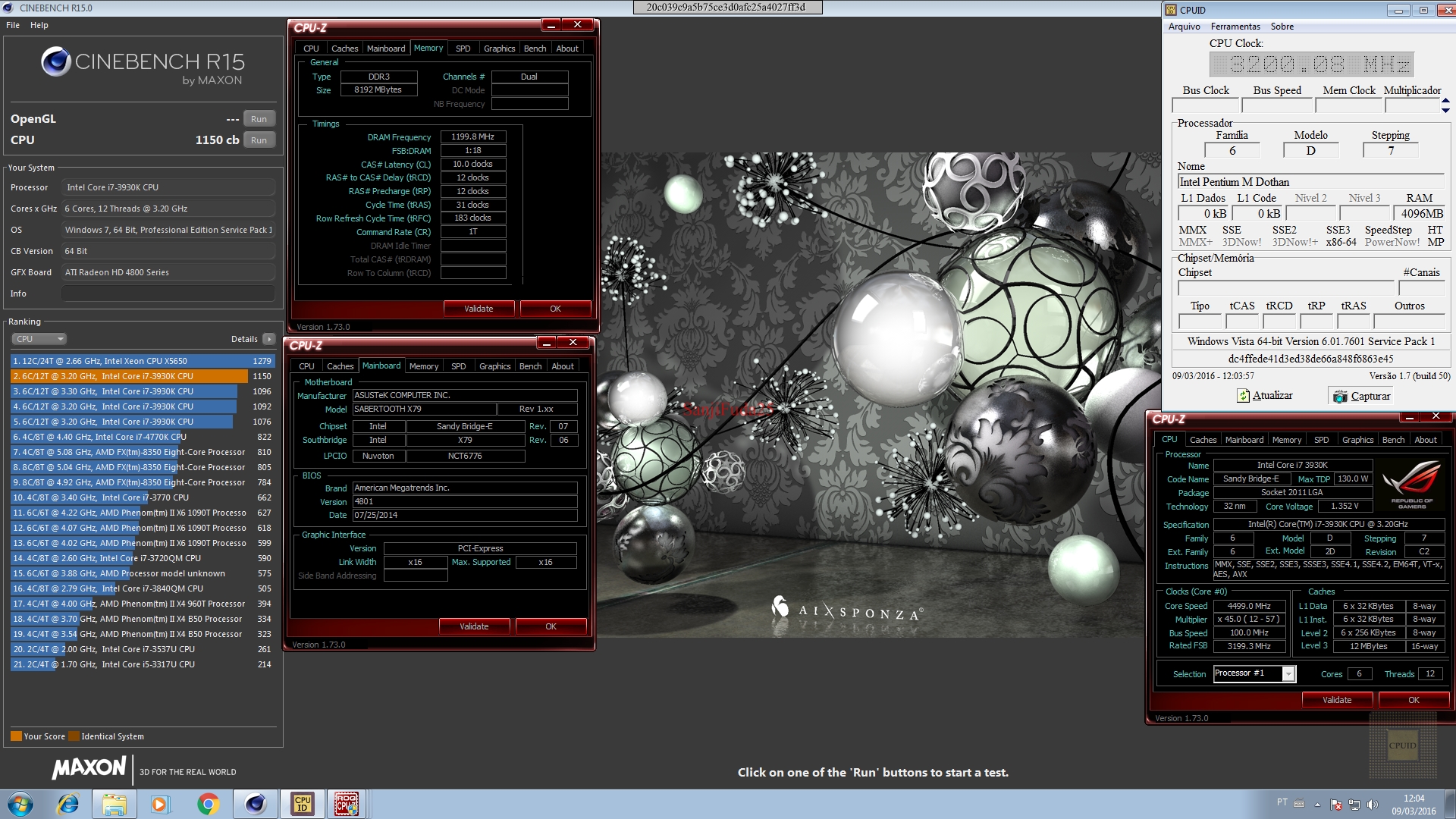Switch to SPD tab in Memory CPU-Z window
1456x819 pixels.
tap(463, 49)
